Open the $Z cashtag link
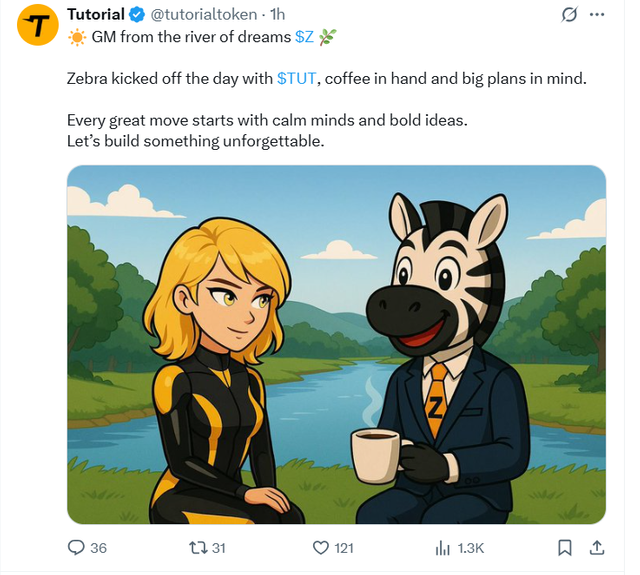Viewport: 640px width, 575px height. [x=304, y=37]
